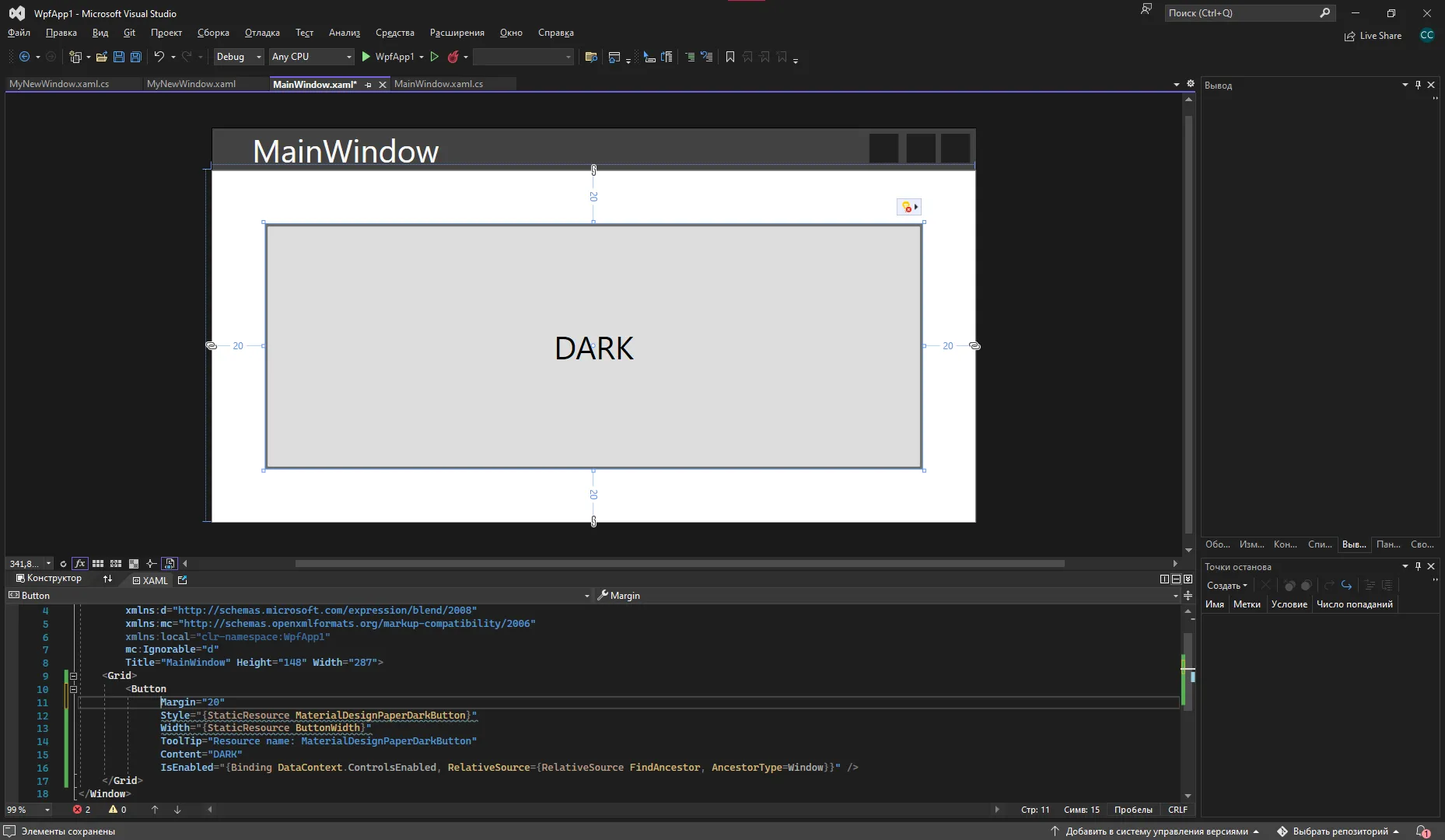Open the Сборка menu
1445x840 pixels.
click(x=213, y=33)
